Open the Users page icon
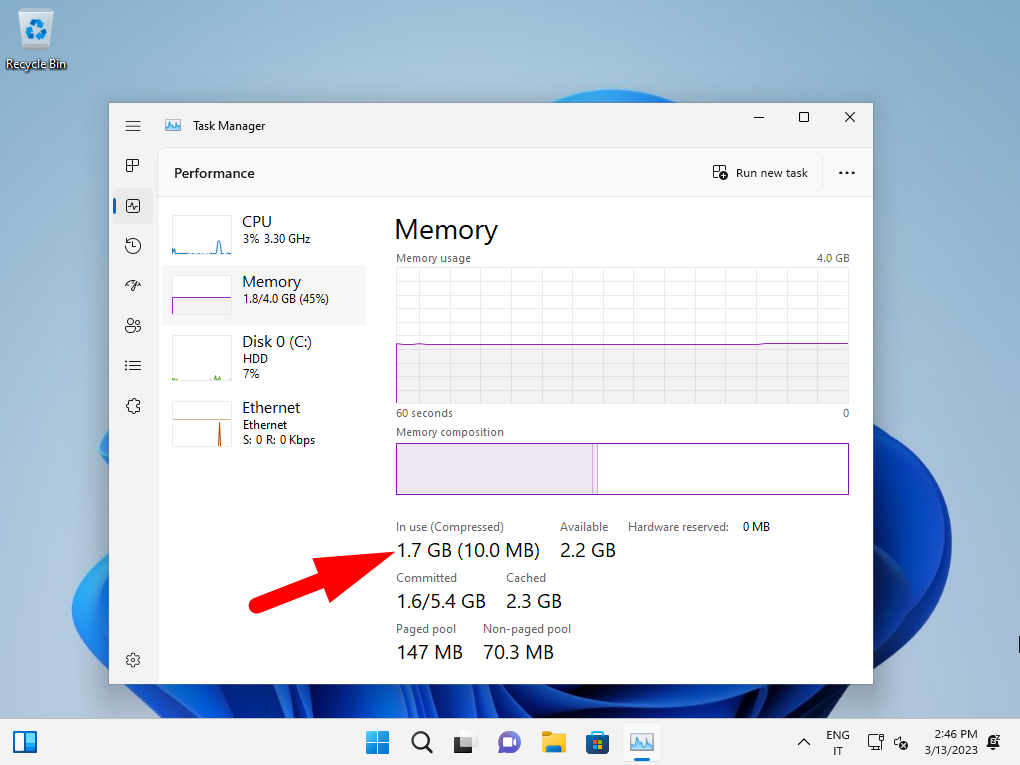The image size is (1020, 765). (x=133, y=325)
